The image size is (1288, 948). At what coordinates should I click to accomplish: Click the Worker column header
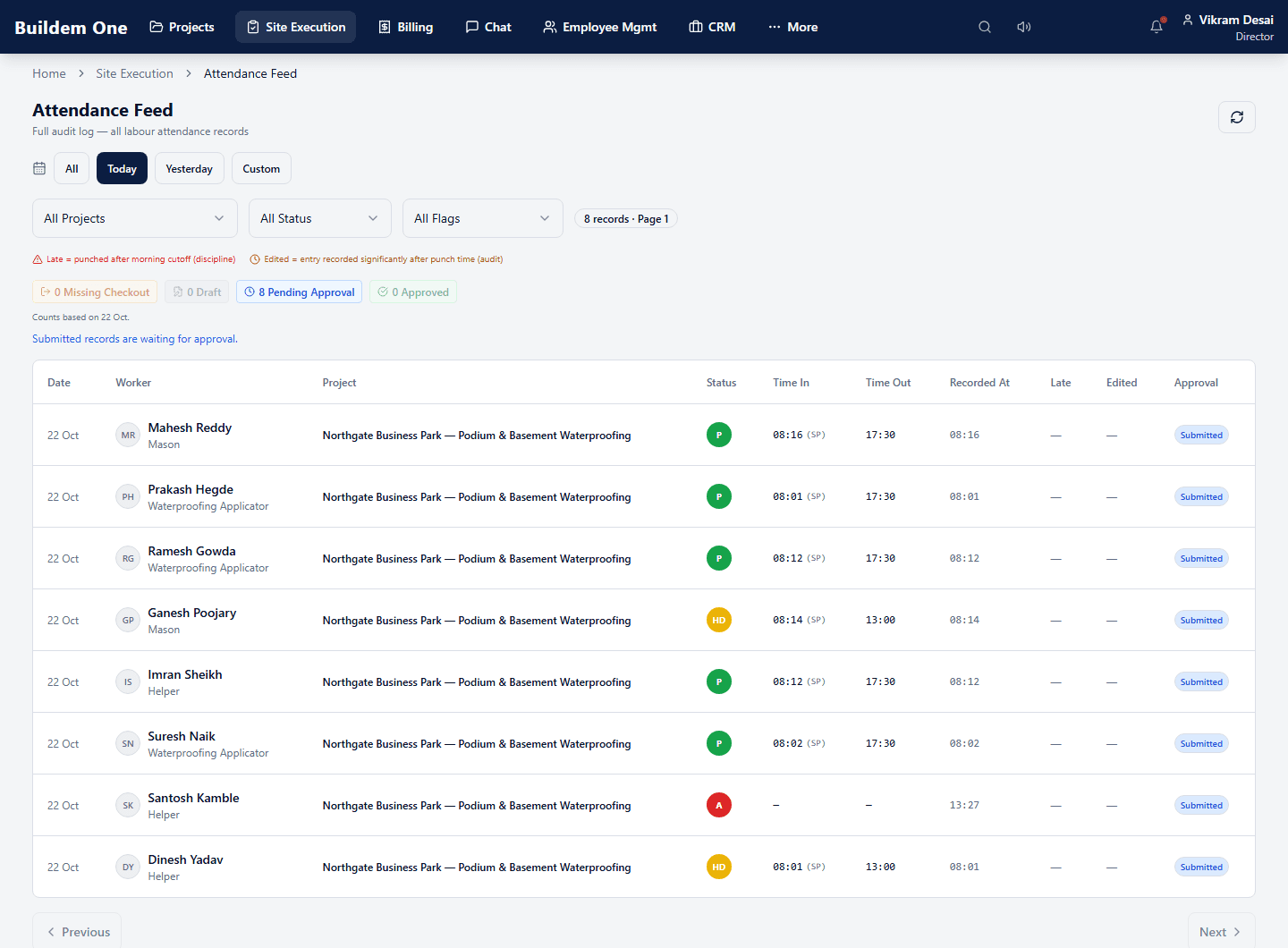(133, 382)
